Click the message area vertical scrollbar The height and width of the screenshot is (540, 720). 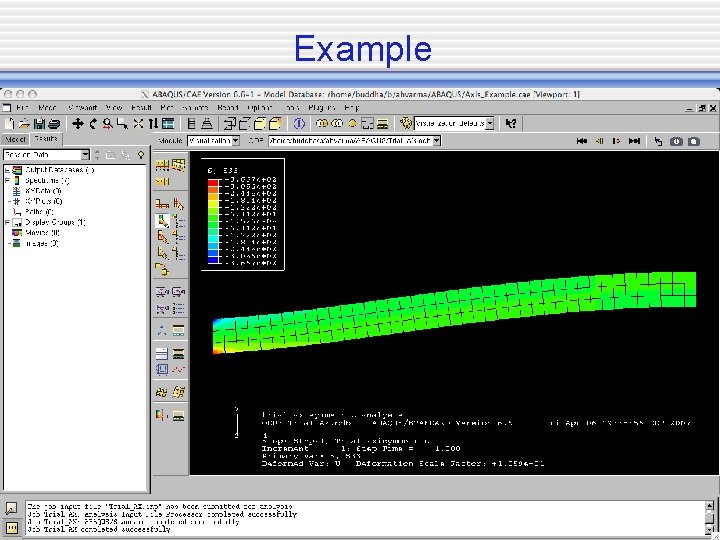tap(710, 518)
